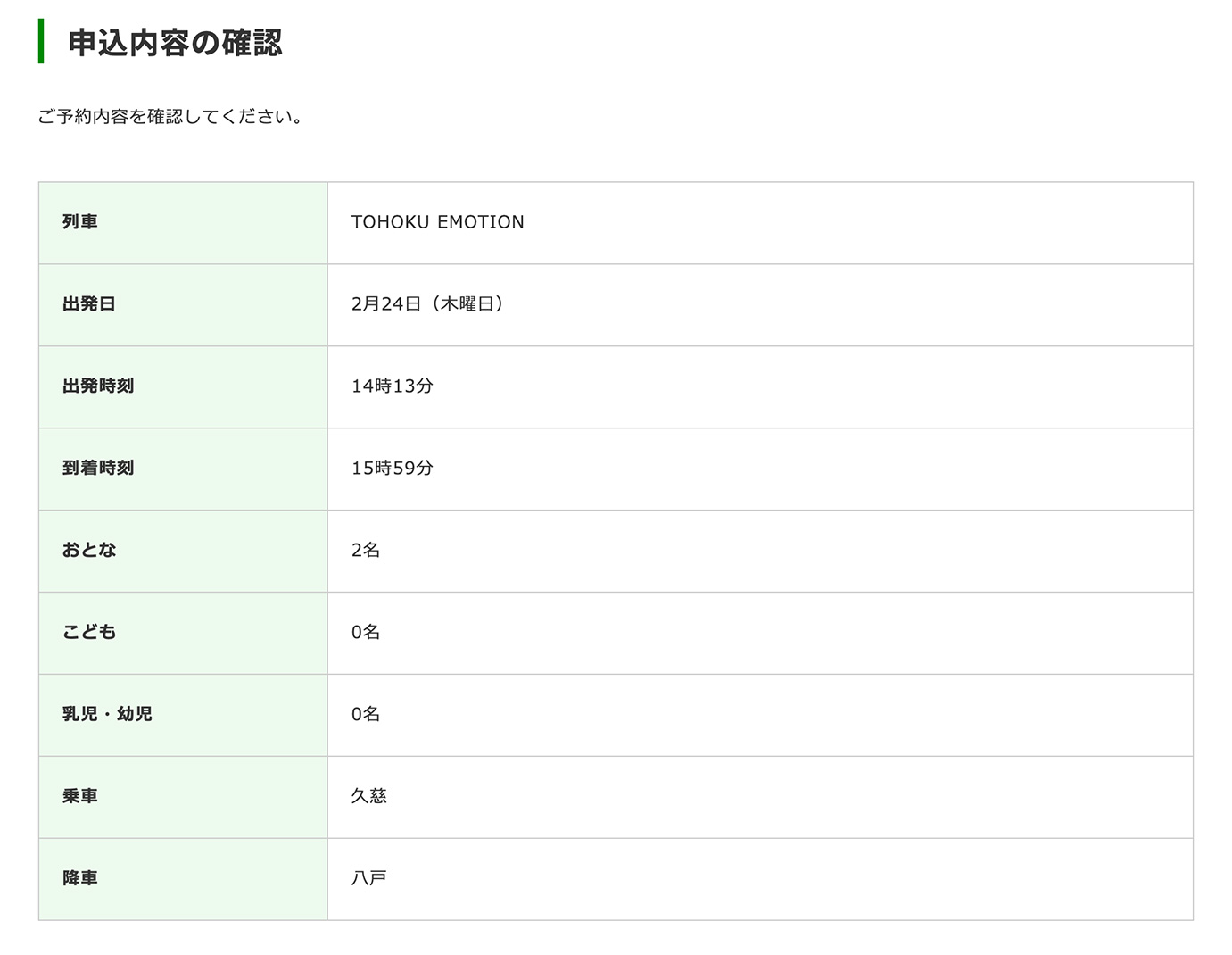Click the 列車 row label
Viewport: 1232px width, 955px height.
80,222
